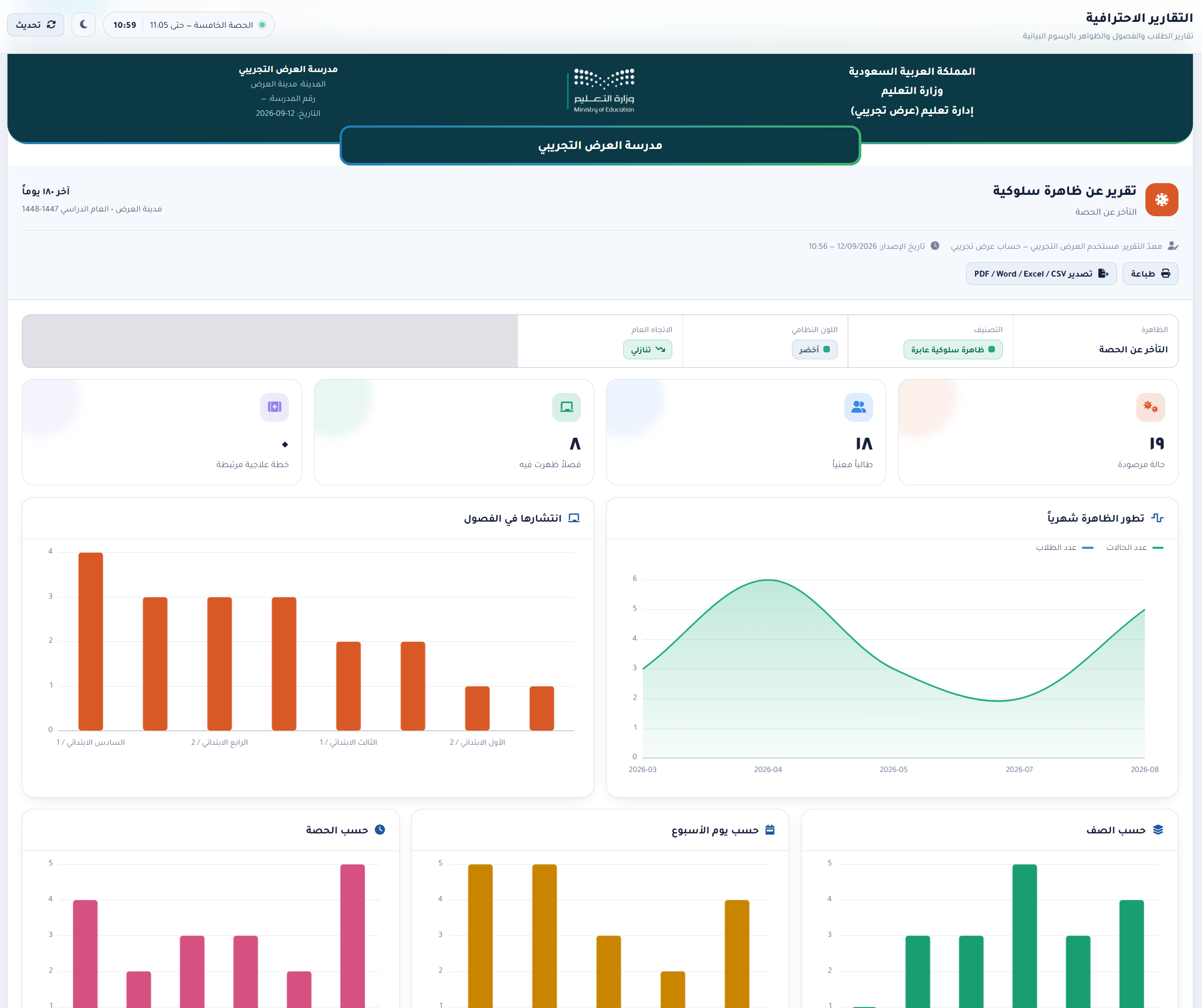Click the ١٩ حالة مرصودة value
The image size is (1202, 1008).
click(1156, 444)
